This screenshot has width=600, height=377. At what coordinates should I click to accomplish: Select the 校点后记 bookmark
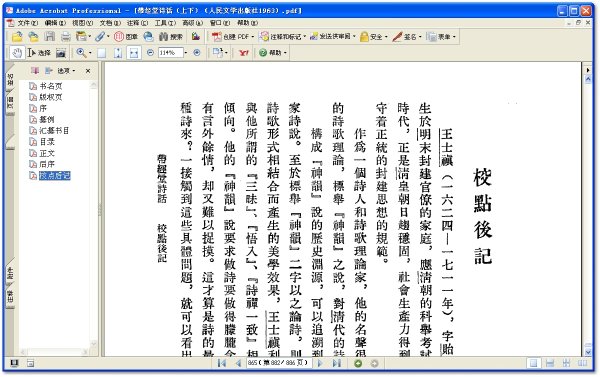55,175
